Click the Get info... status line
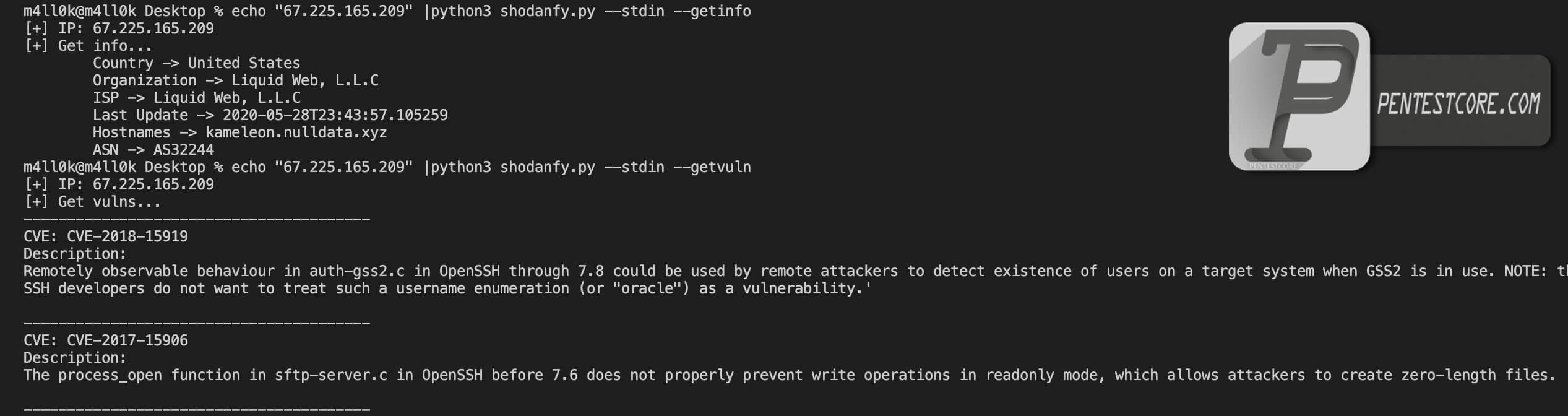Viewport: 1568px width, 416px height. coord(88,46)
